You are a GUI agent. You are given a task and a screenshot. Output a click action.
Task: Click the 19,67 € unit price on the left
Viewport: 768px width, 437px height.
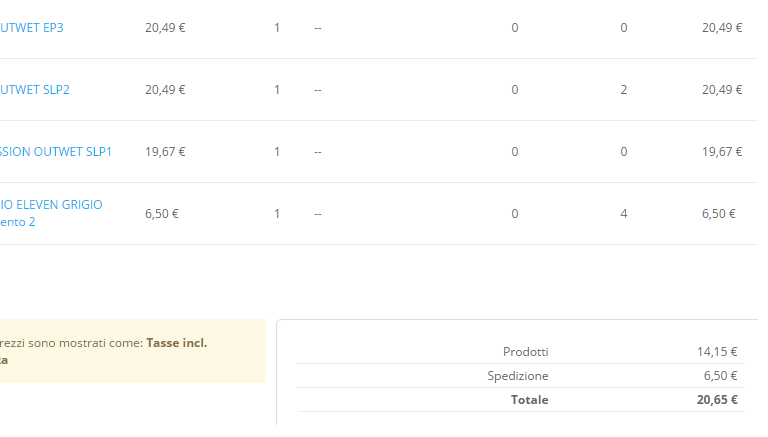(165, 152)
